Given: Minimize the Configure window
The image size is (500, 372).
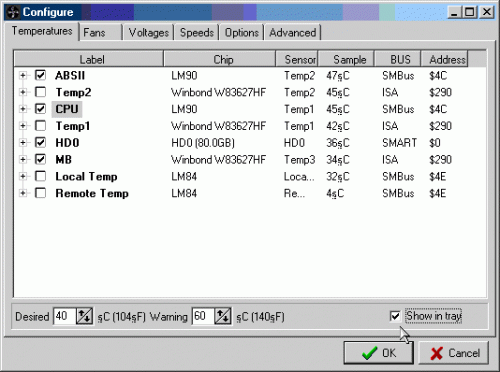Looking at the screenshot, I should [454, 12].
